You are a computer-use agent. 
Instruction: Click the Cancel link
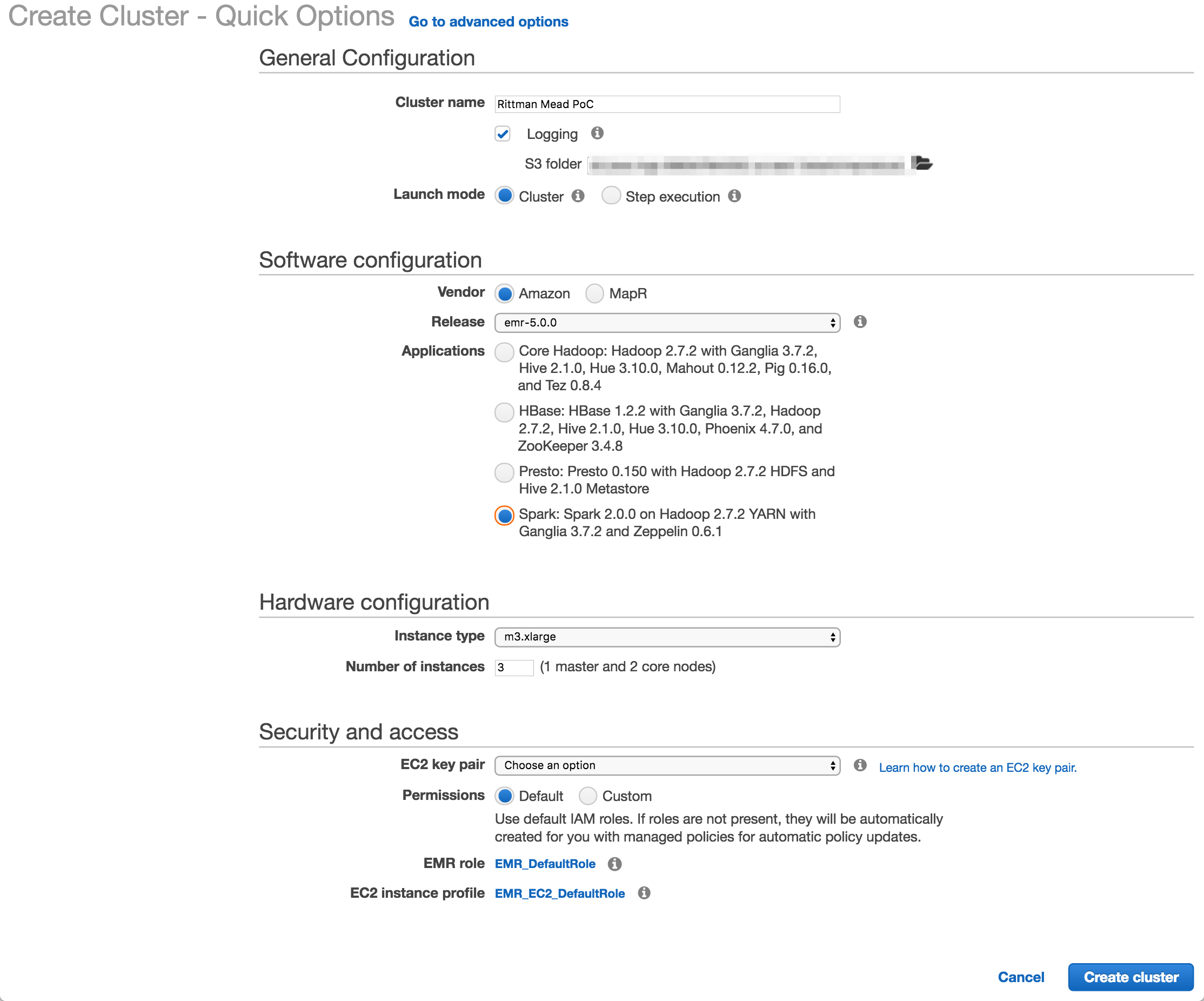1020,977
